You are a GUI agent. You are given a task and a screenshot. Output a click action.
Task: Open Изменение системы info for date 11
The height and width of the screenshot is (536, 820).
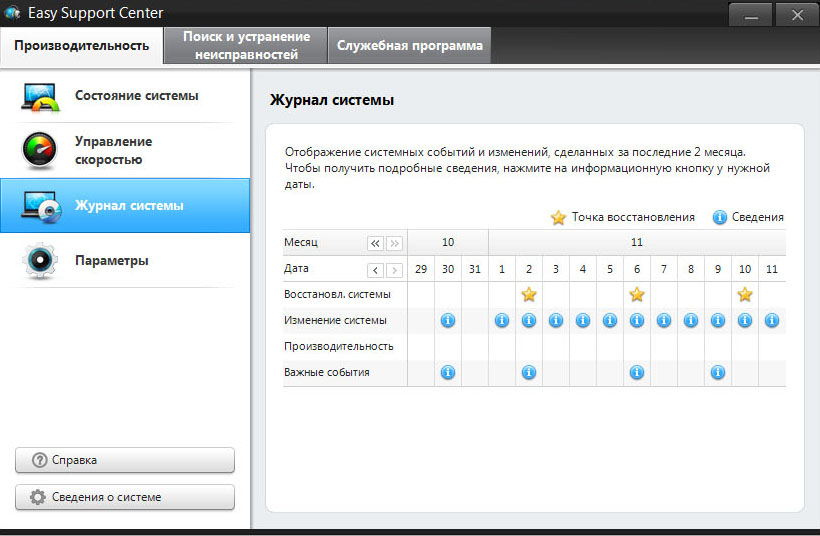tap(772, 320)
